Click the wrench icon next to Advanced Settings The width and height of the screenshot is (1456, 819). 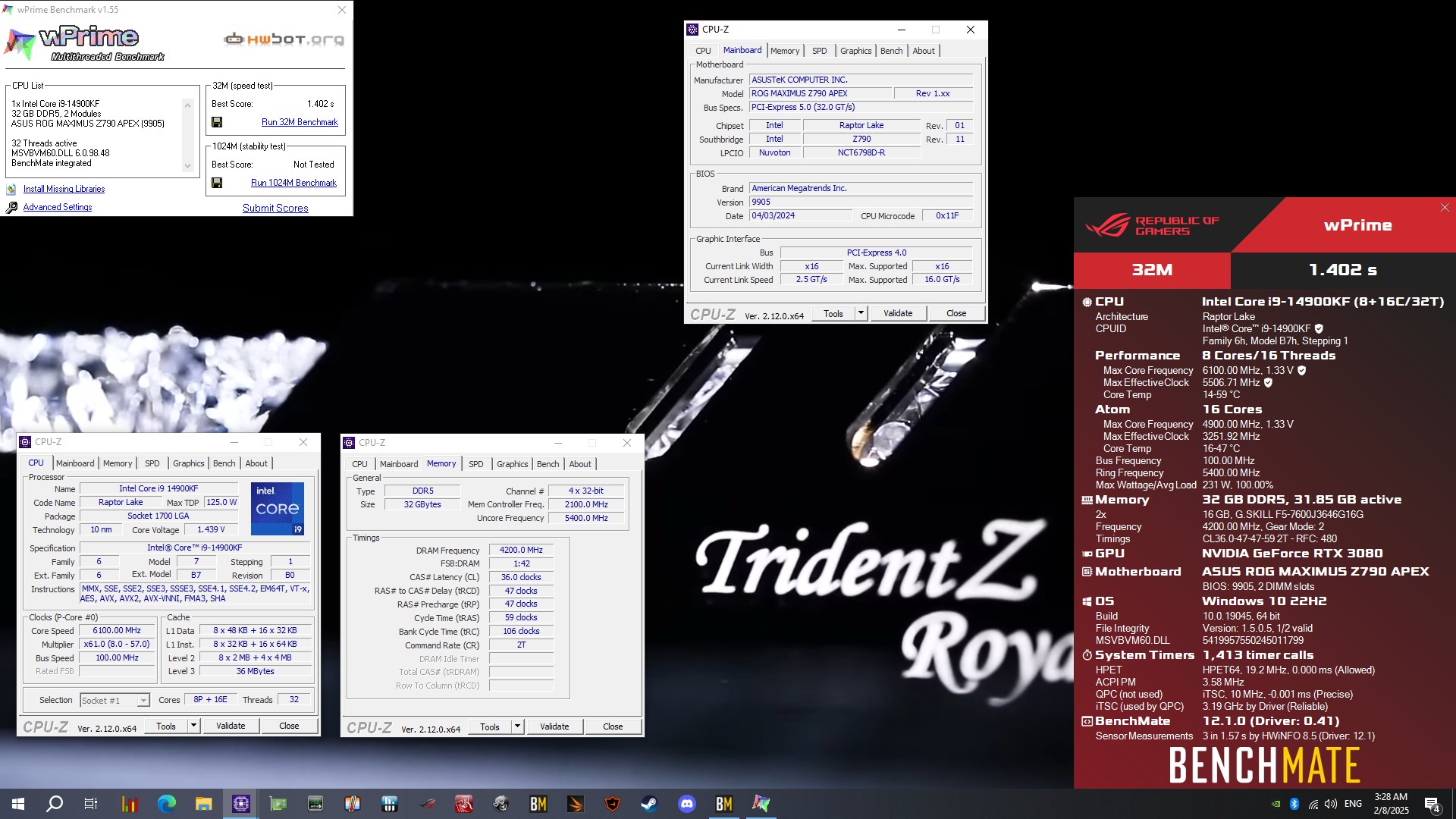[x=11, y=207]
